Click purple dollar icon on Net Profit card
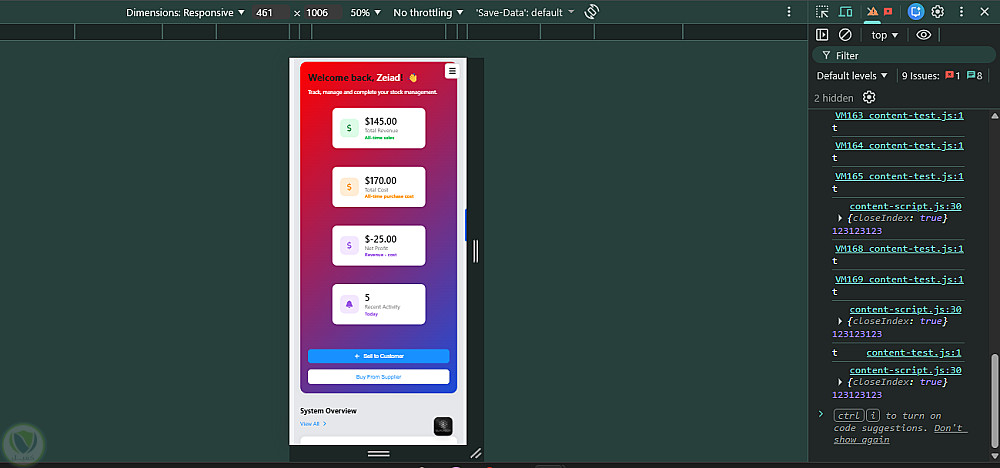This screenshot has height=468, width=1000. pyautogui.click(x=349, y=245)
